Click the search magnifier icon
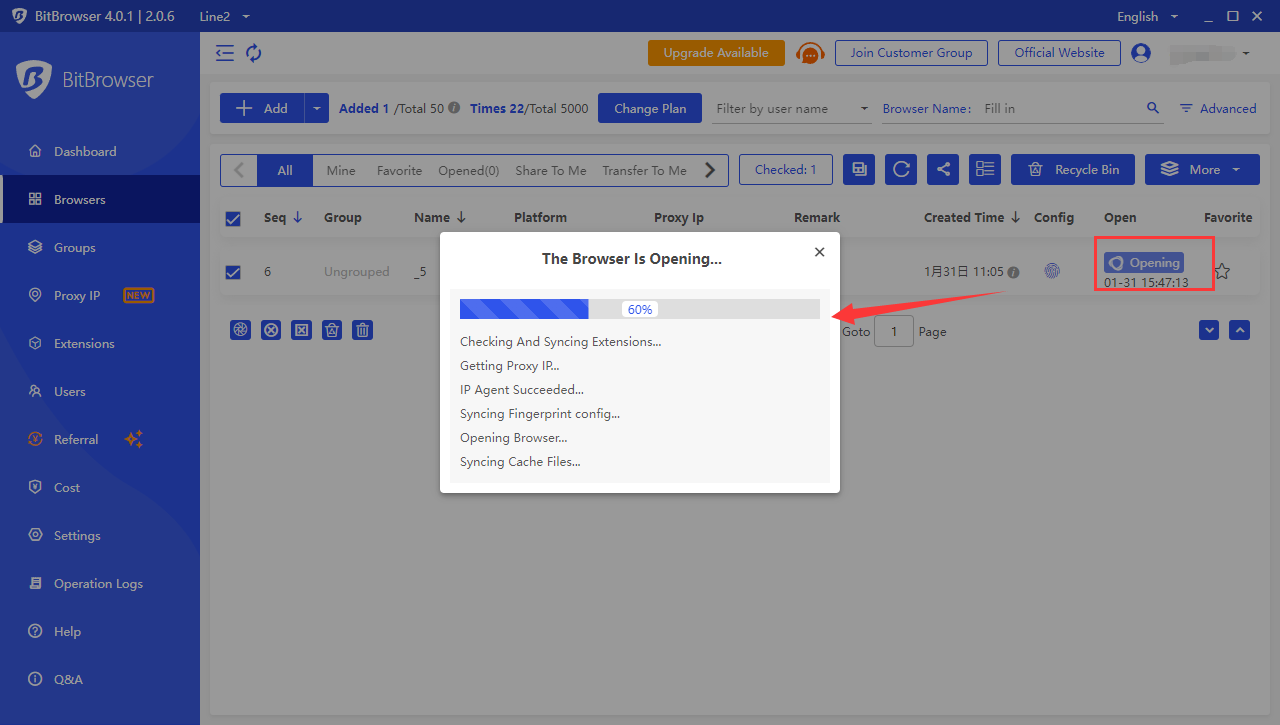Screen dimensions: 1280x725 click(x=1153, y=108)
